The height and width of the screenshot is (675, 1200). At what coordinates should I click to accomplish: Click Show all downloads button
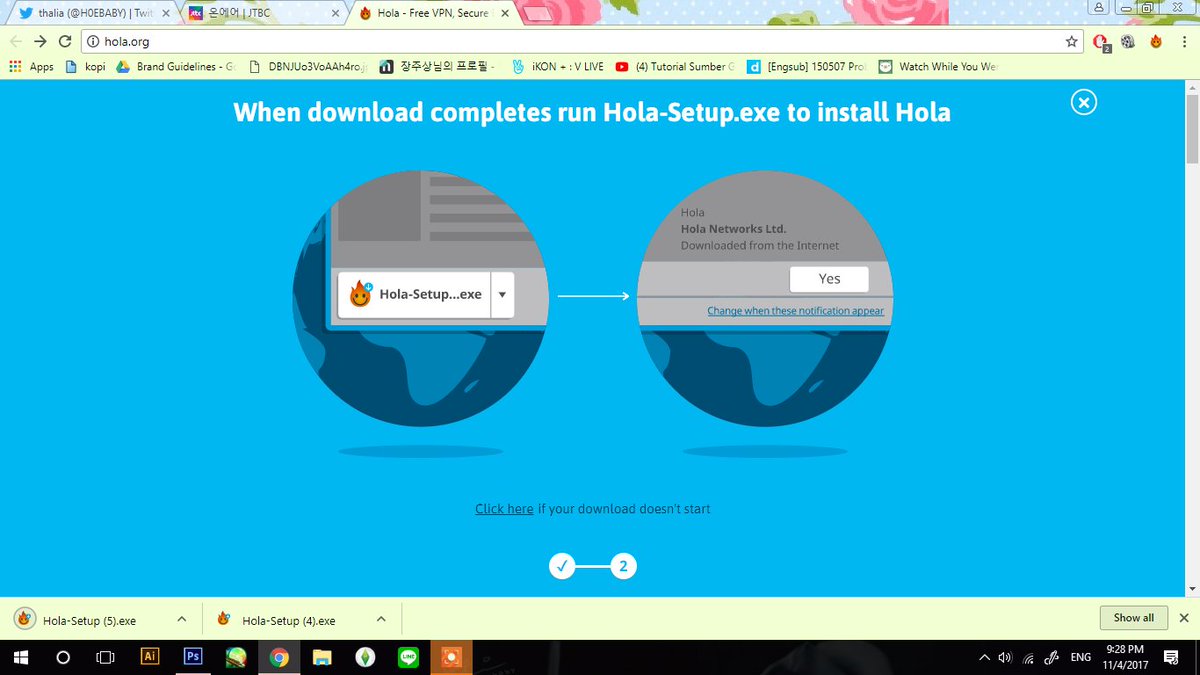point(1133,618)
